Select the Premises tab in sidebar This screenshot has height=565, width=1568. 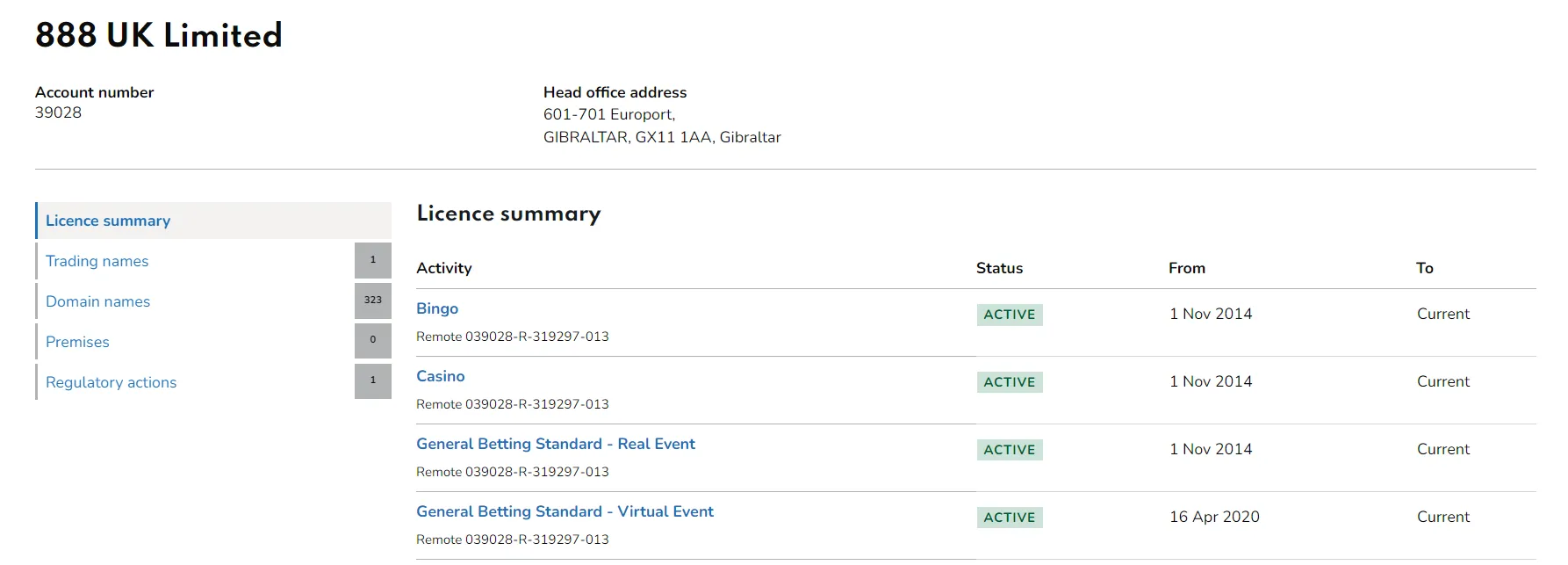click(77, 342)
